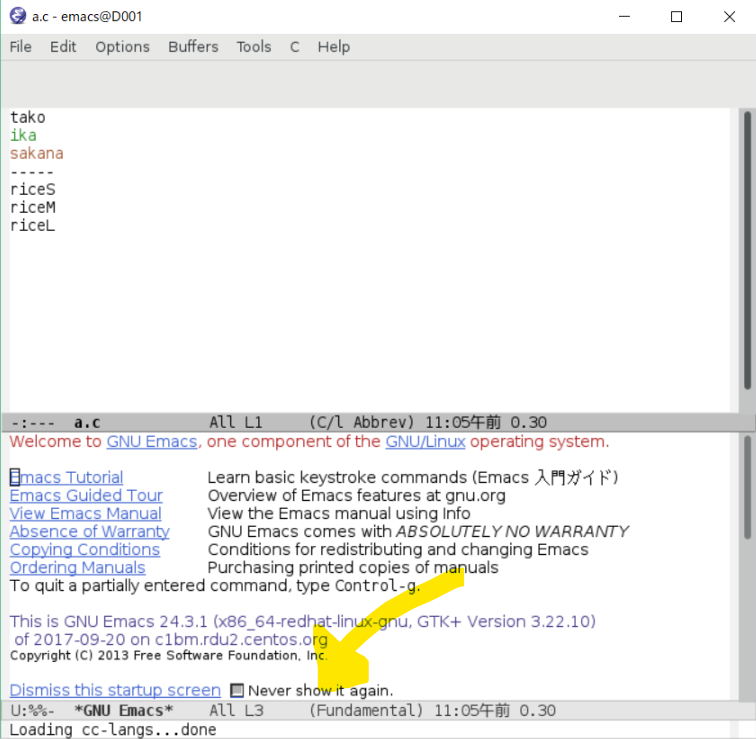The image size is (756, 739).
Task: Click the a.c buffer name in mode line
Action: [87, 423]
